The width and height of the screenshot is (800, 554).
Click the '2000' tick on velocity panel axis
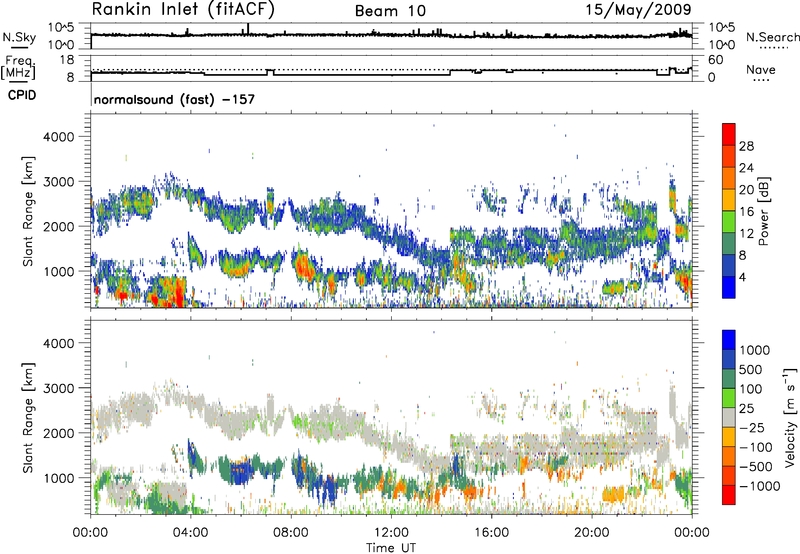58,433
